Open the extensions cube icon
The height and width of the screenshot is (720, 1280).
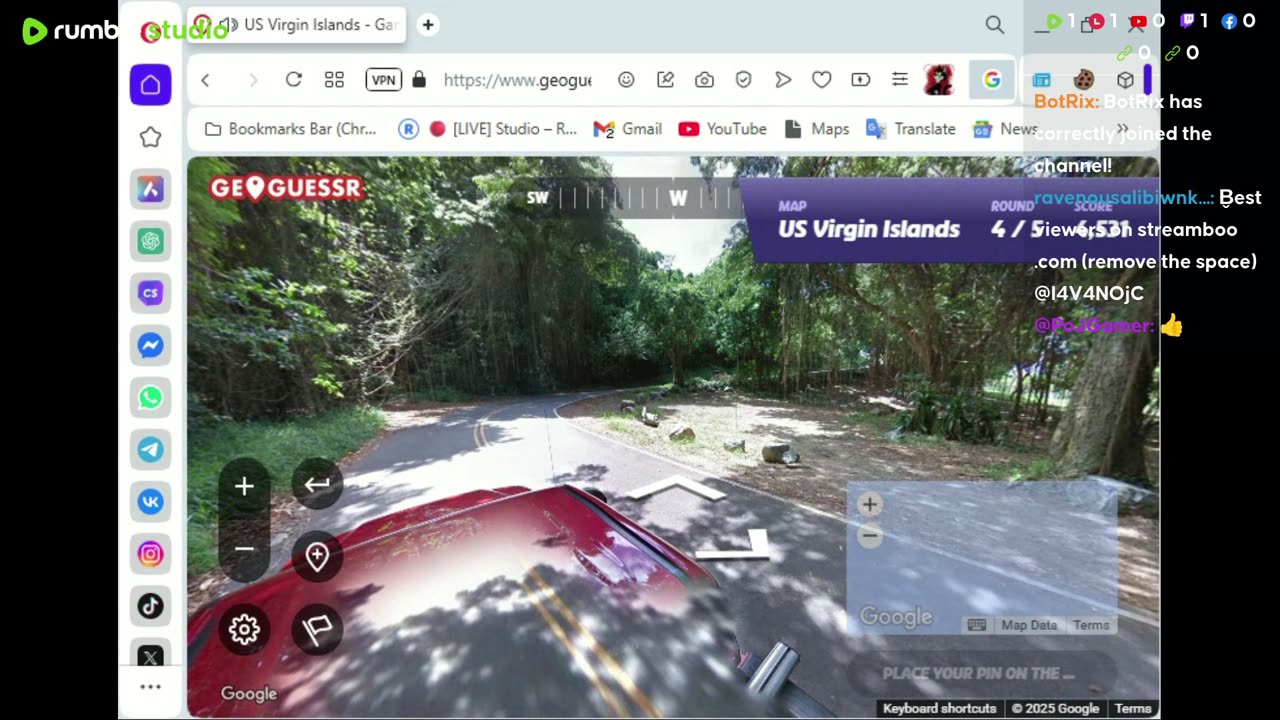[1125, 80]
